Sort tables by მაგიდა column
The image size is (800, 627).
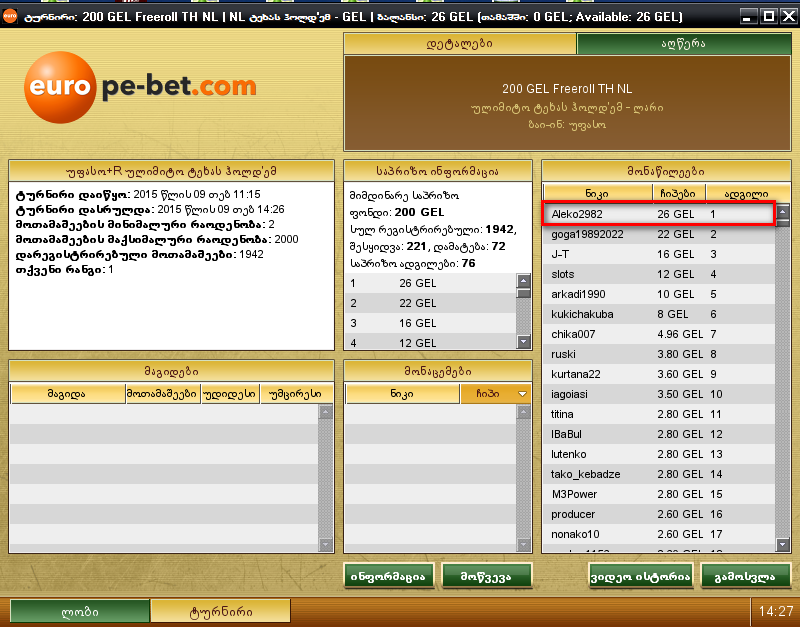tap(67, 394)
